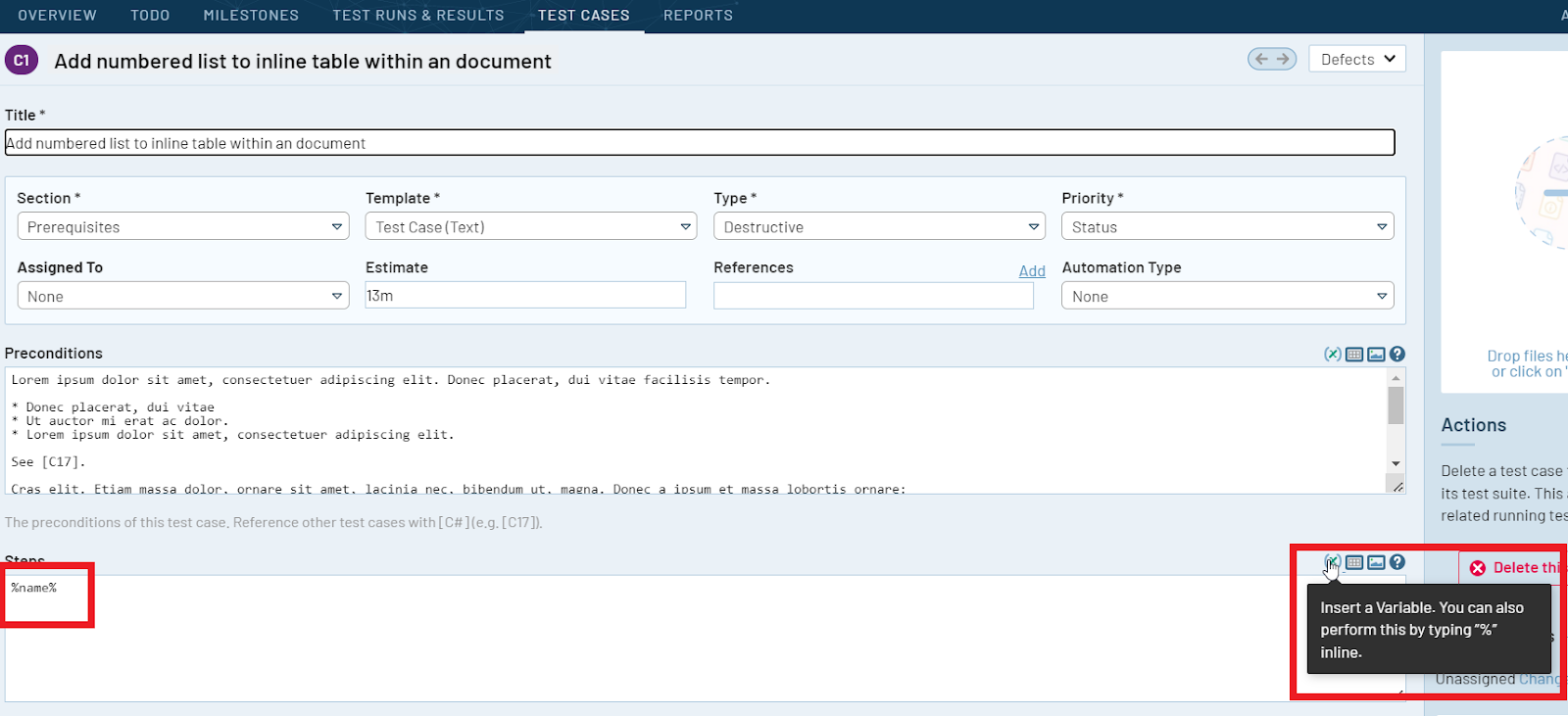
Task: Expand the Template dropdown
Action: (x=531, y=226)
